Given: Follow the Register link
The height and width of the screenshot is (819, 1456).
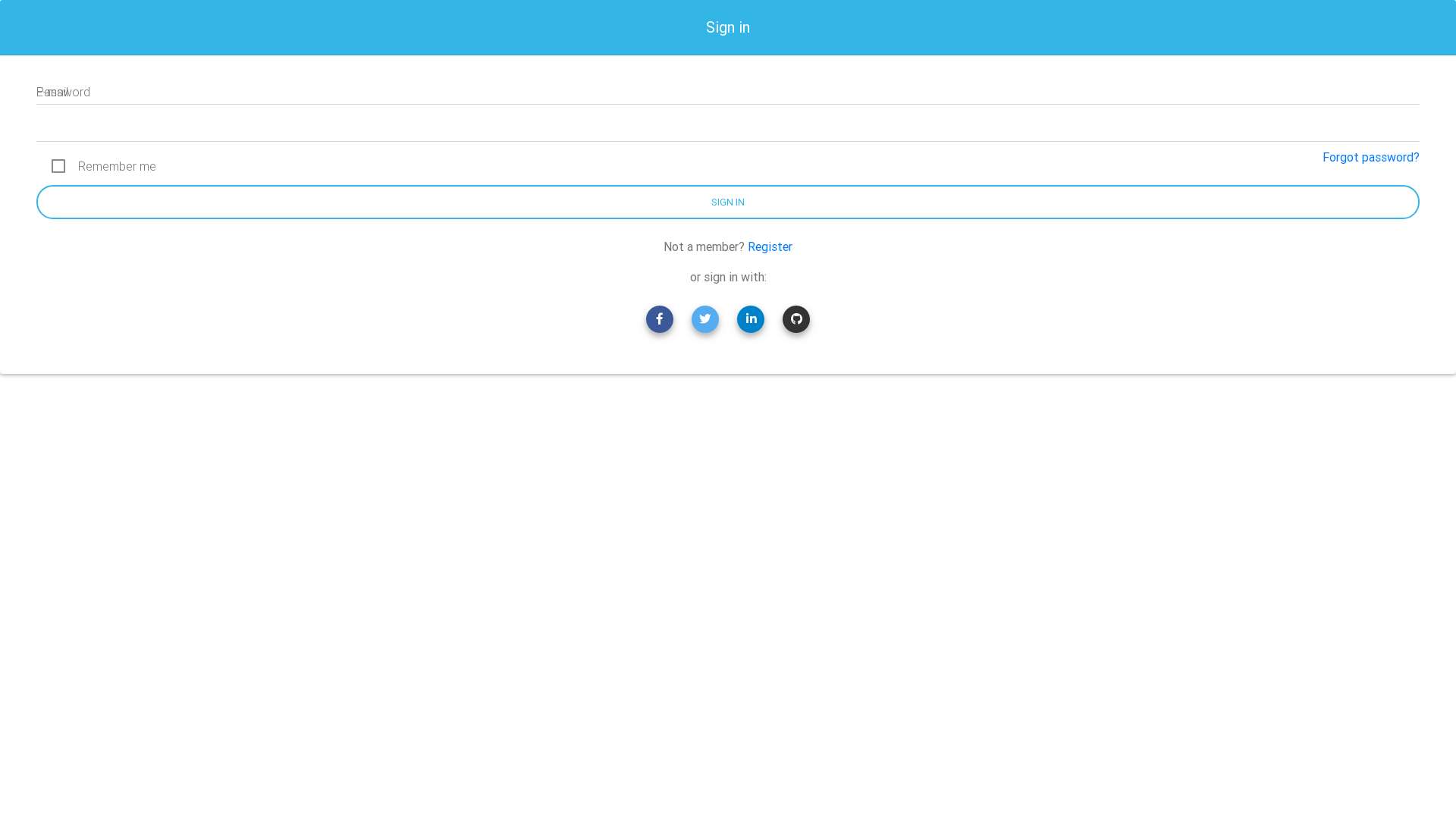Looking at the screenshot, I should [x=770, y=247].
